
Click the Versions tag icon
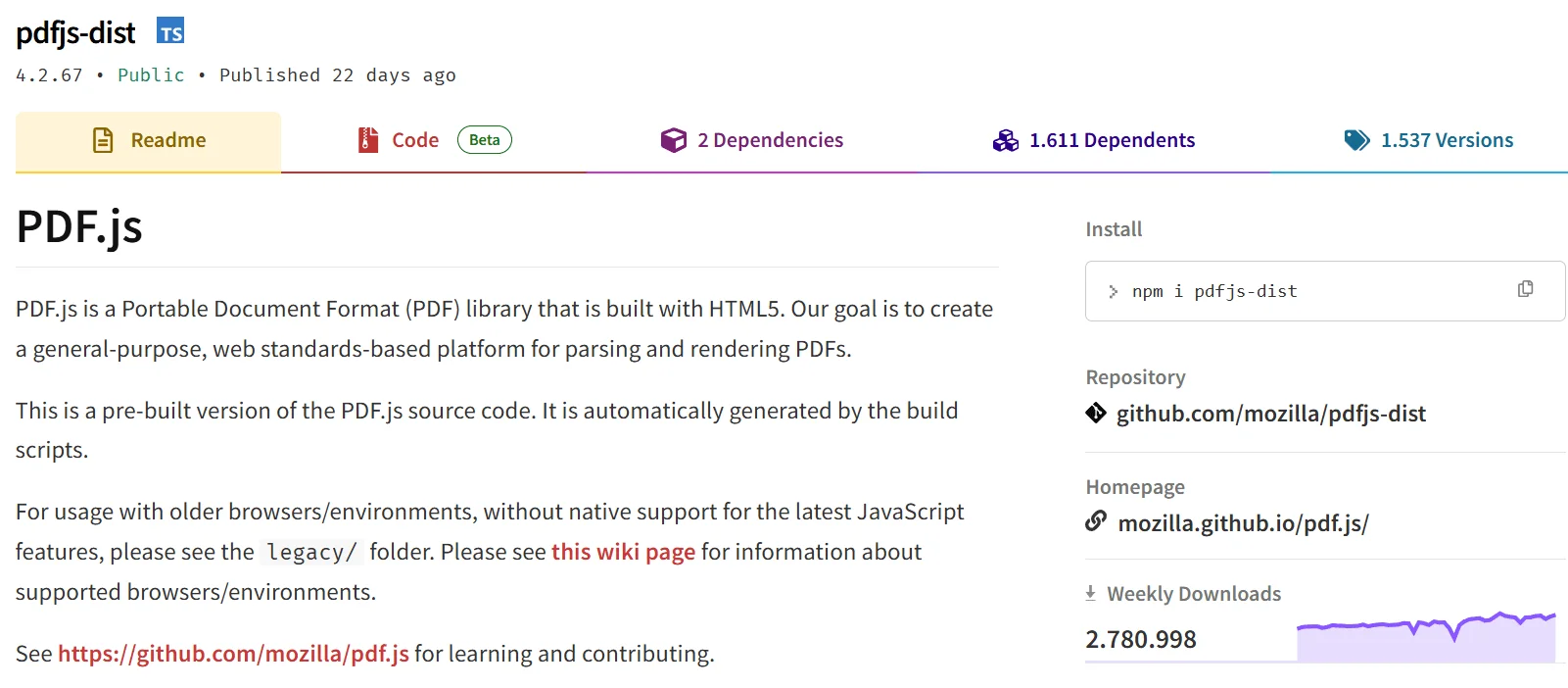click(1356, 140)
